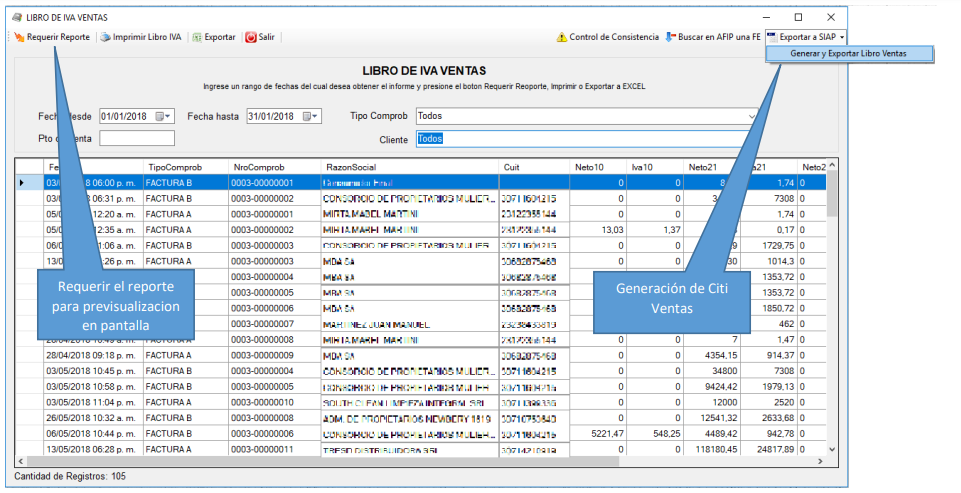Click the Requerir Reporte toolbar icon
This screenshot has width=961, height=493.
click(19, 37)
